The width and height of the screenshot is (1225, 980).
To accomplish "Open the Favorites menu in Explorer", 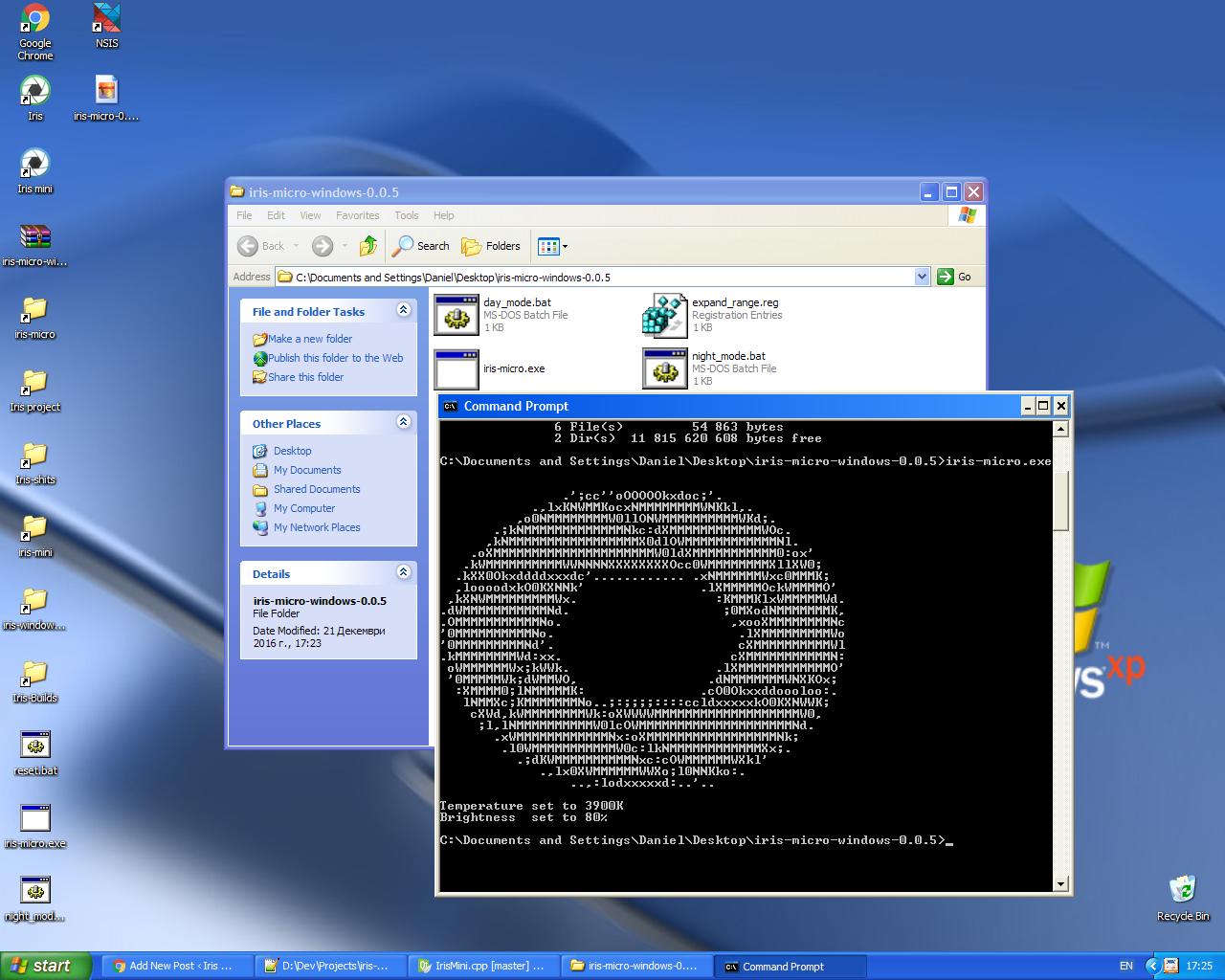I will [x=357, y=215].
